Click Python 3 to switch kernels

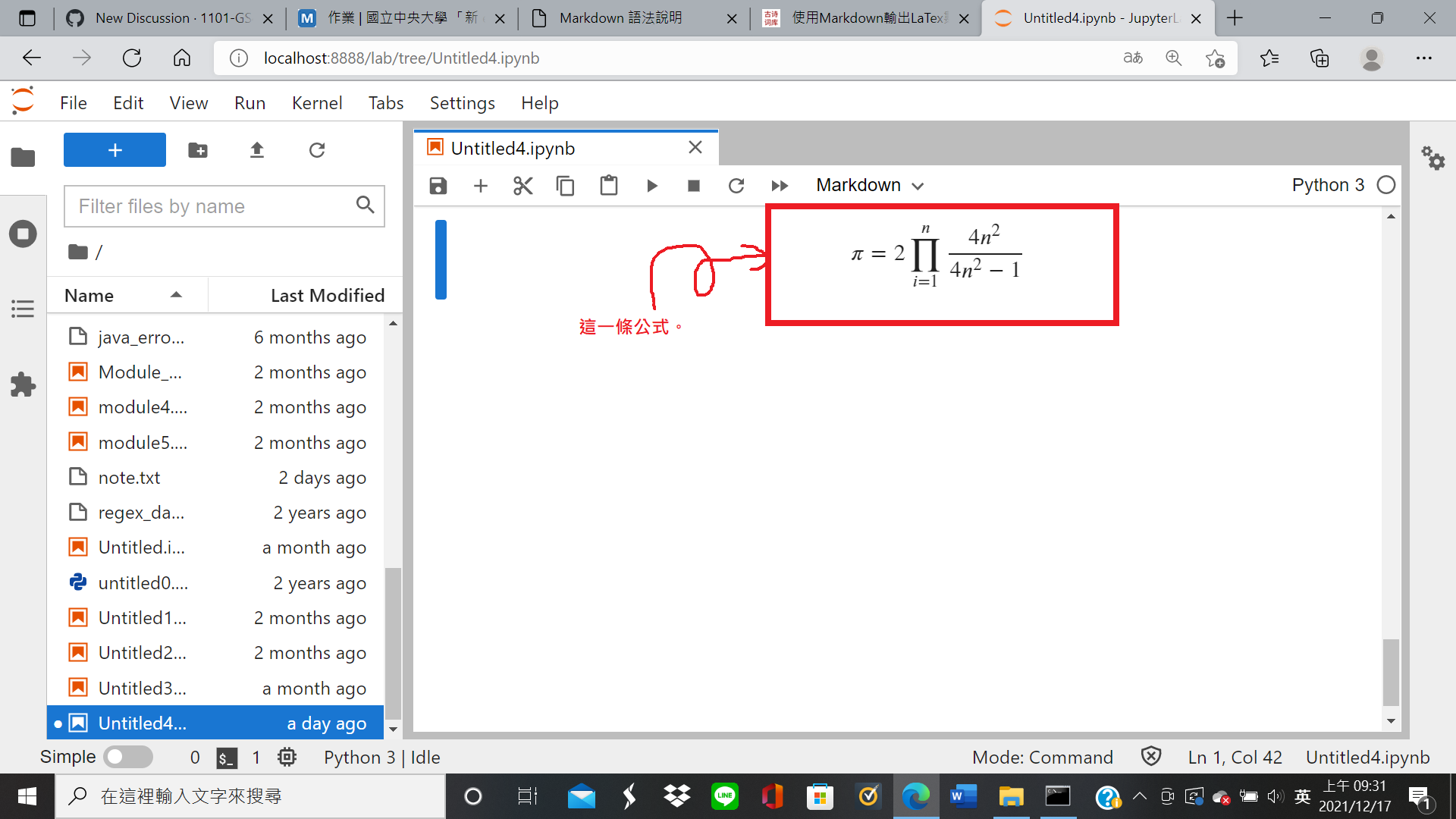[1328, 184]
